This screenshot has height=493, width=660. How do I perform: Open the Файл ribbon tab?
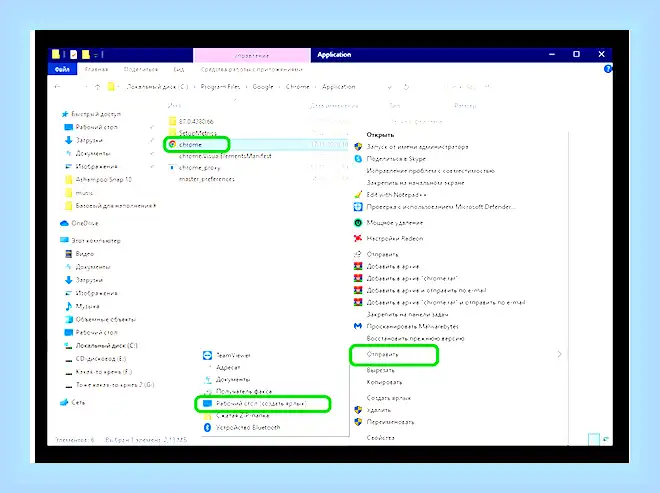(x=62, y=69)
